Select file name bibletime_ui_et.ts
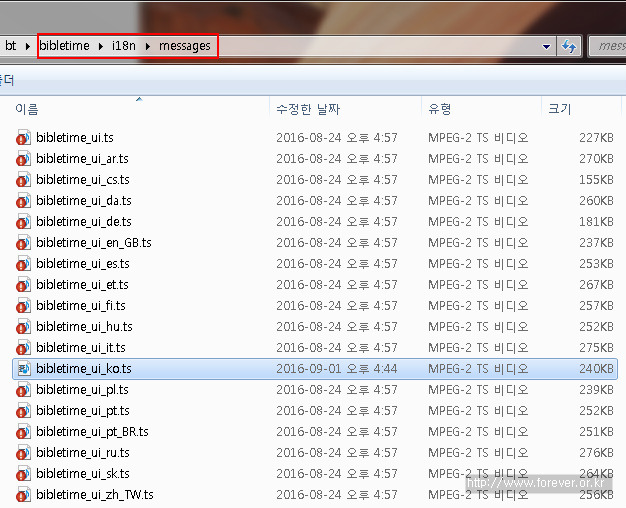626x508 pixels. tap(82, 285)
